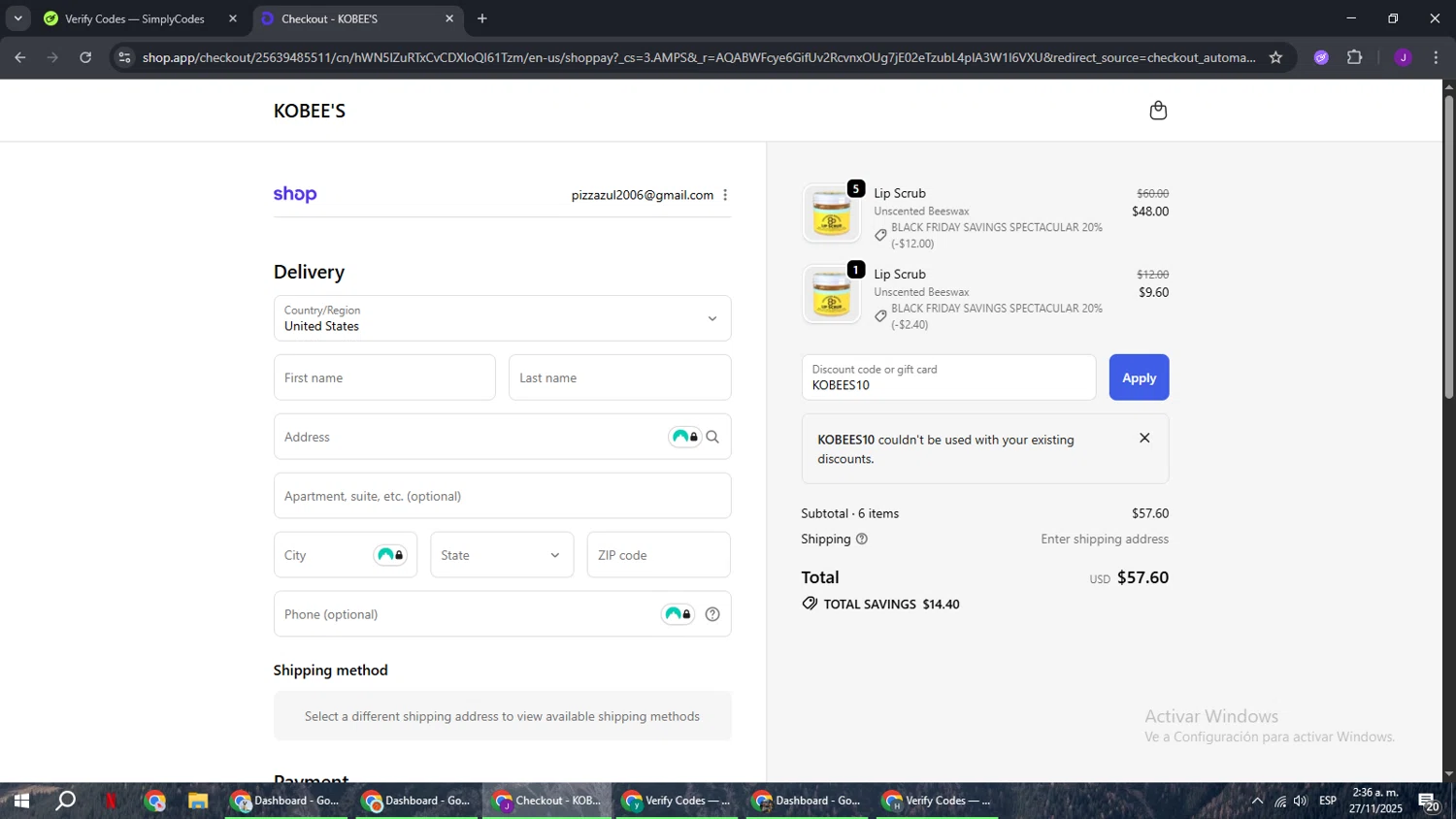Click total savings tag icon
Screen dimensions: 1456x819
tap(810, 604)
